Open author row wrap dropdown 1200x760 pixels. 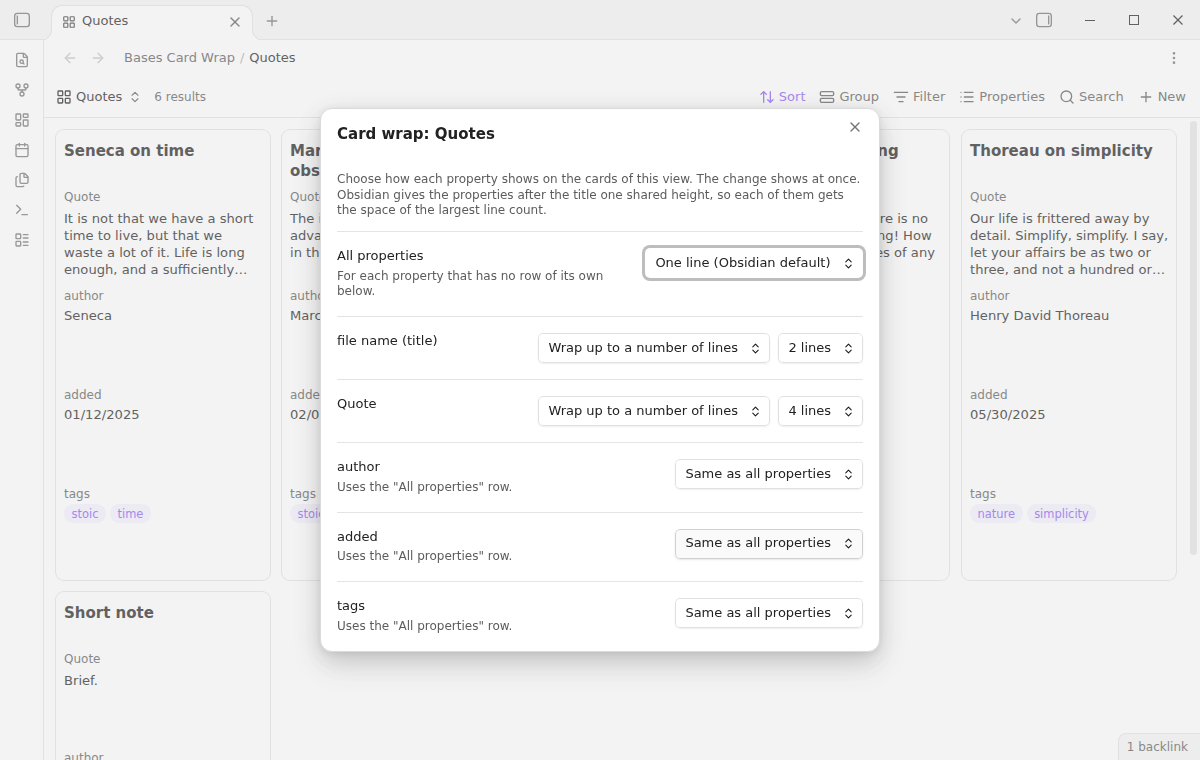pos(769,474)
